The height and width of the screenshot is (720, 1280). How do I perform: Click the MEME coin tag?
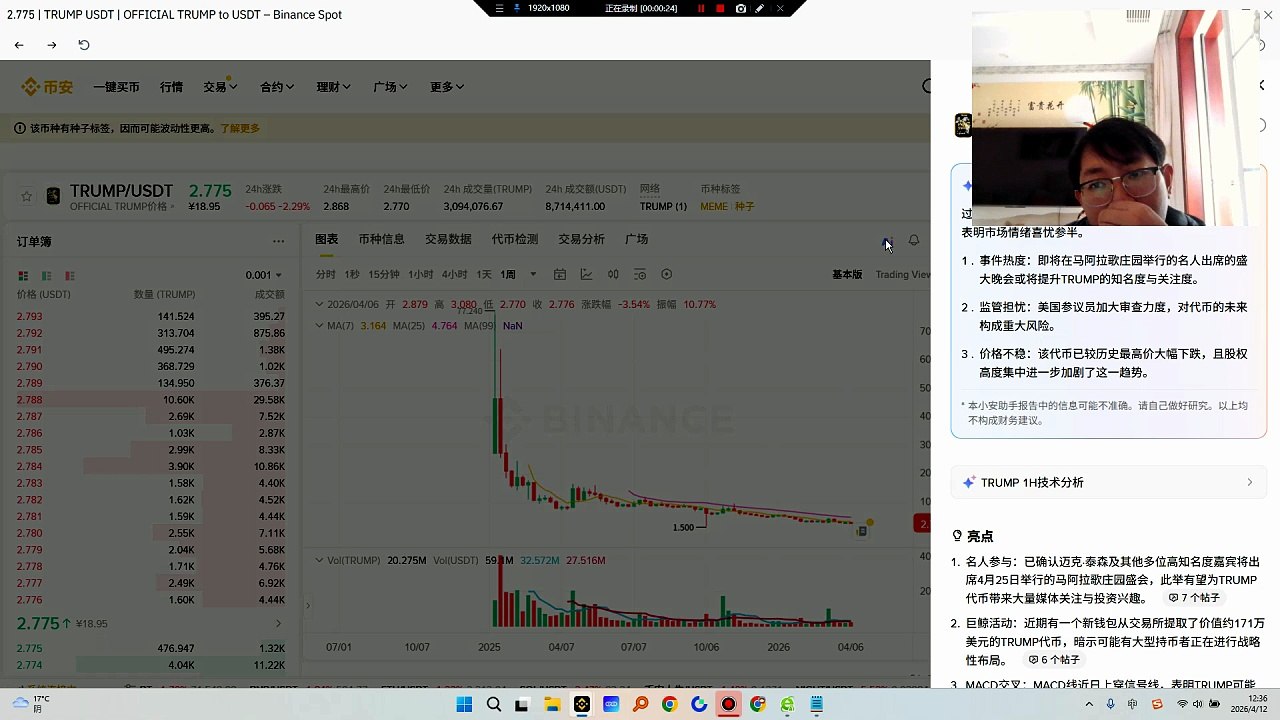(713, 206)
